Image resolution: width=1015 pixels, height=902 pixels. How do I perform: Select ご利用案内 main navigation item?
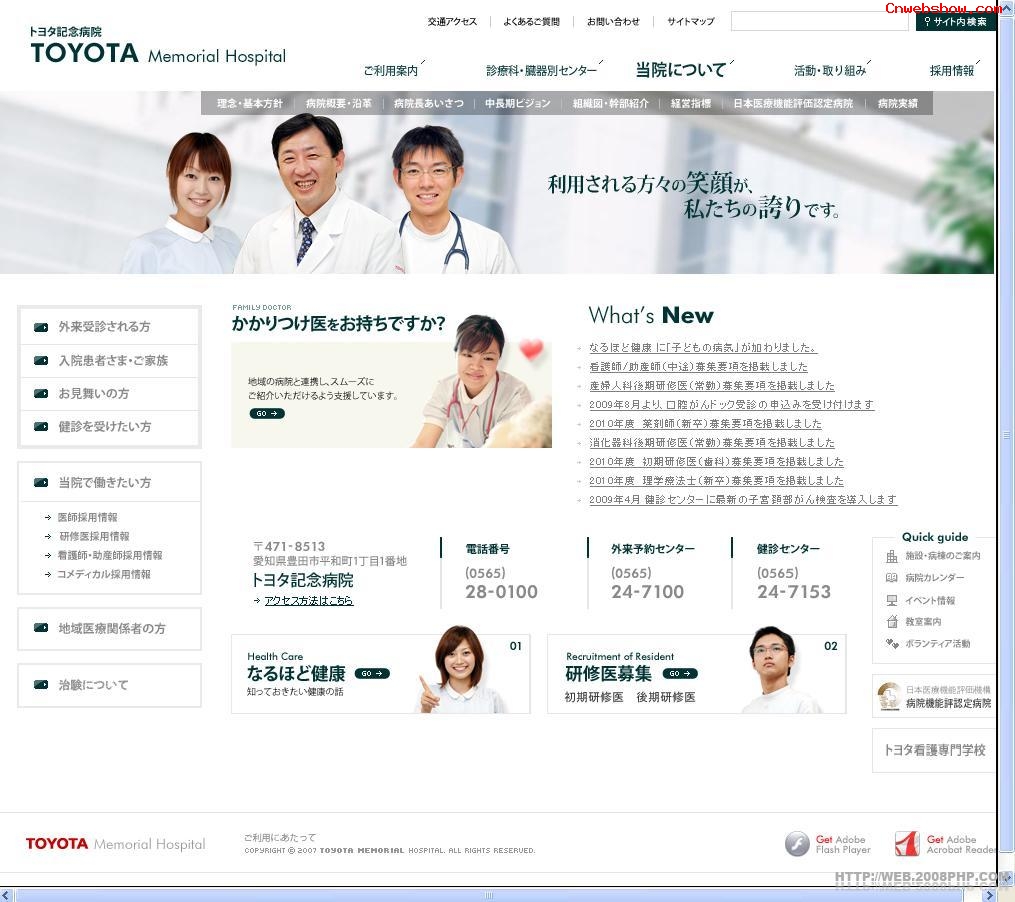[391, 70]
